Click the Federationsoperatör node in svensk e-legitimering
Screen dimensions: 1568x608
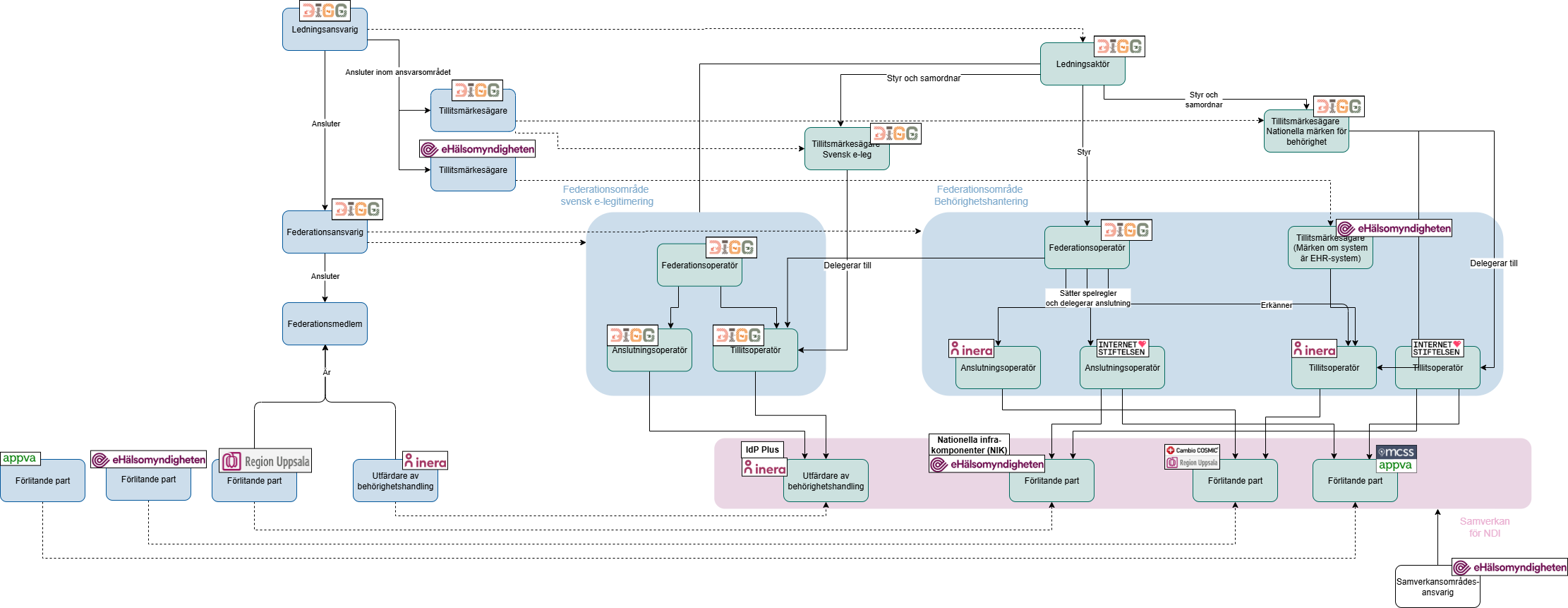tap(699, 268)
